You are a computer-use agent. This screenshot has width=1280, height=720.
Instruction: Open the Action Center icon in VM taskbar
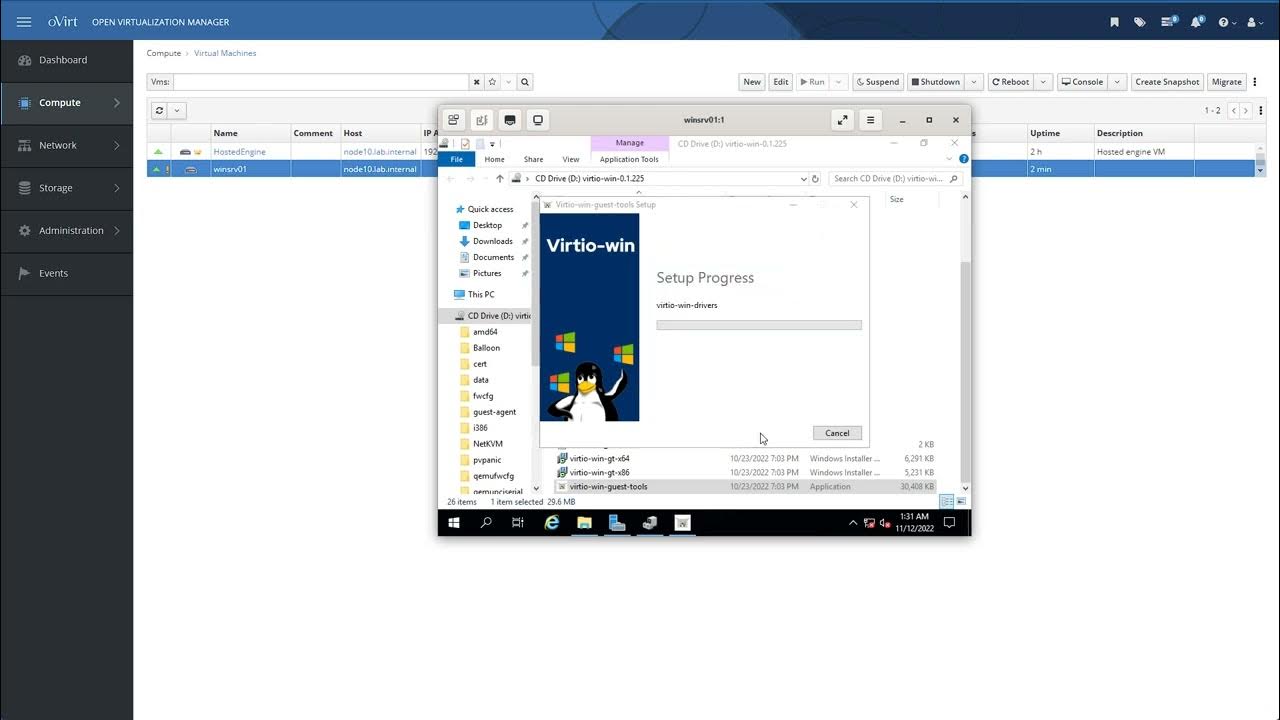tap(949, 522)
